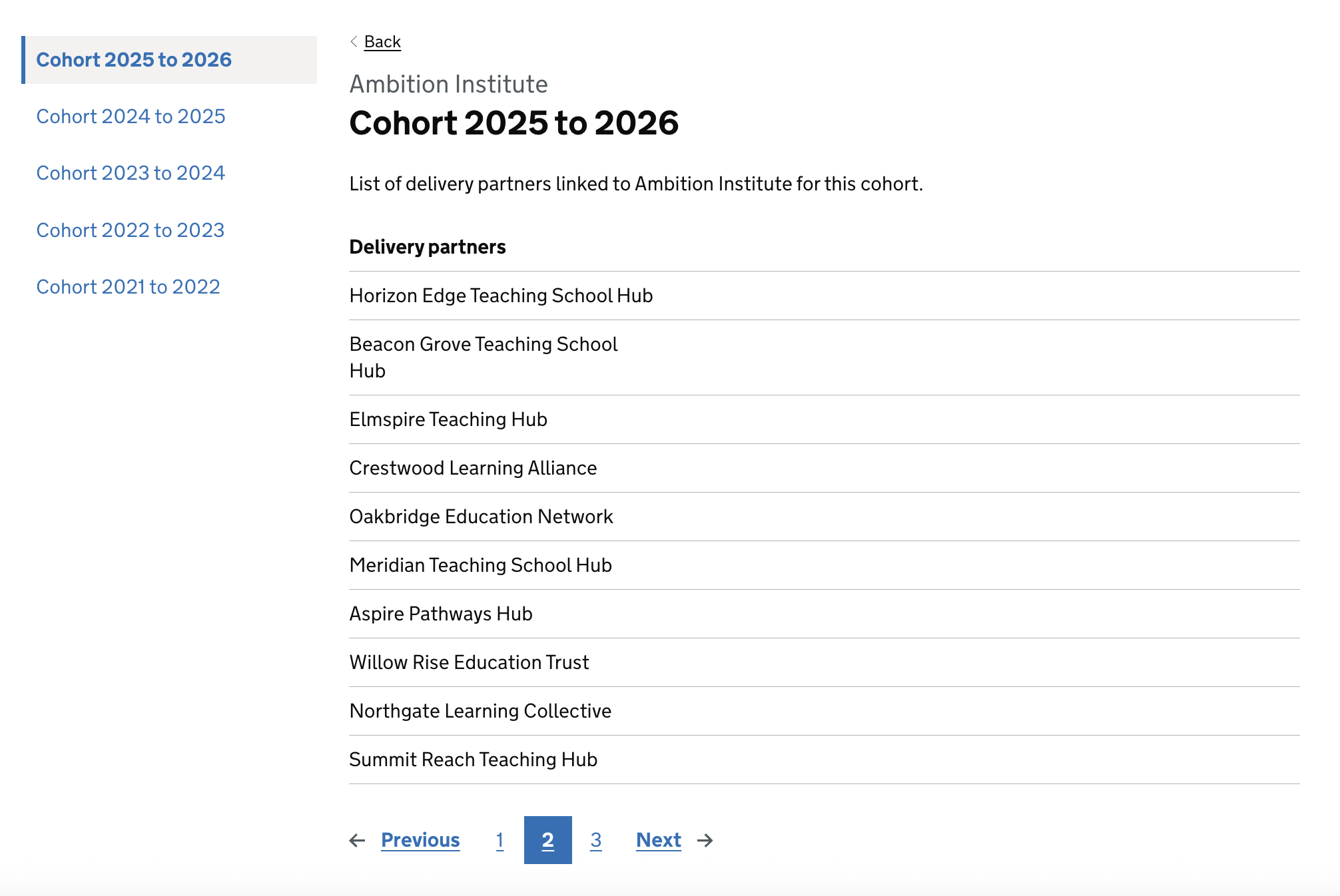1340x896 pixels.
Task: Advance using the Next link
Action: 658,841
